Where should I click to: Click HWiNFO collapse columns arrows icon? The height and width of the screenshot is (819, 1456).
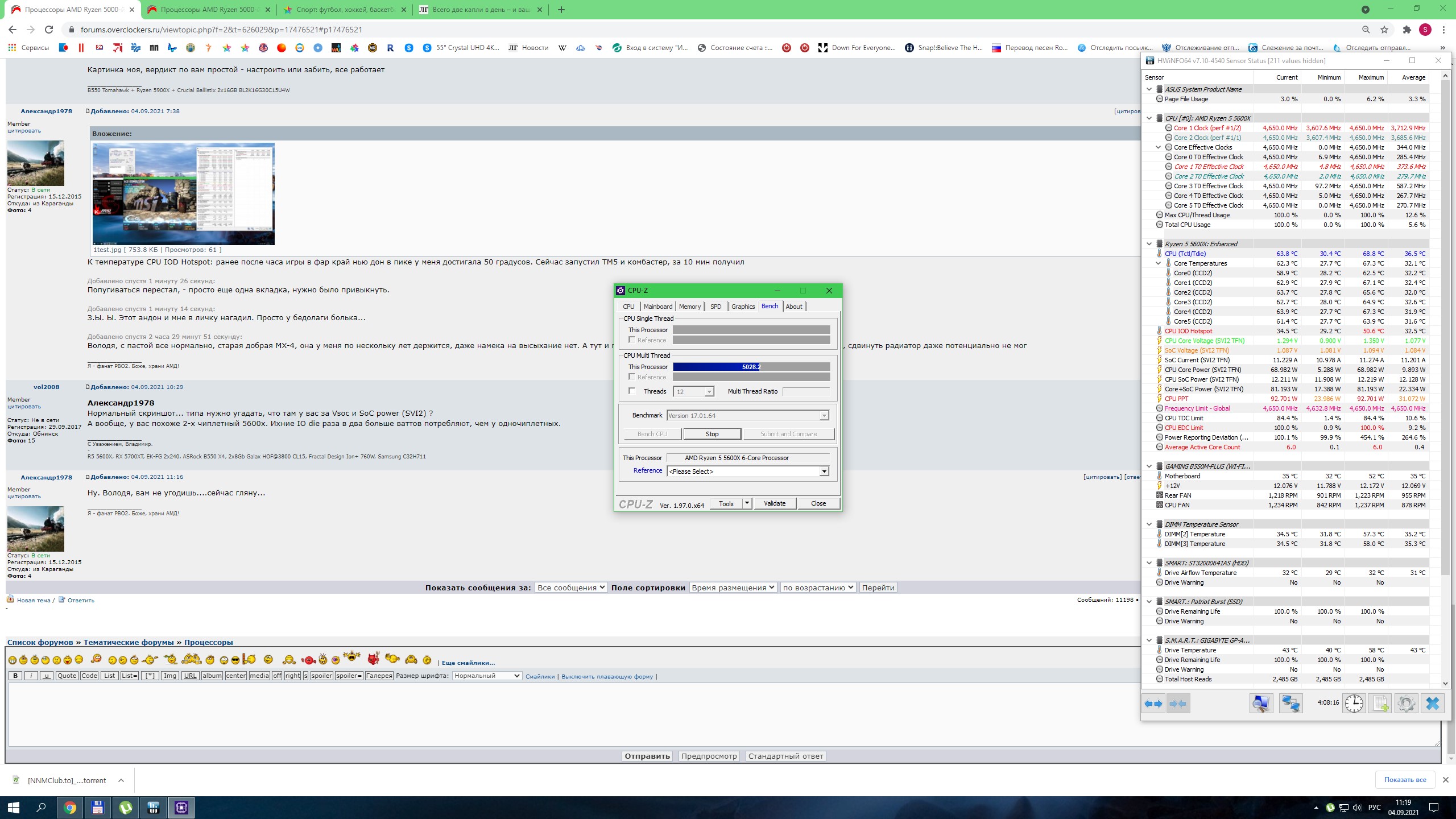coord(1178,704)
